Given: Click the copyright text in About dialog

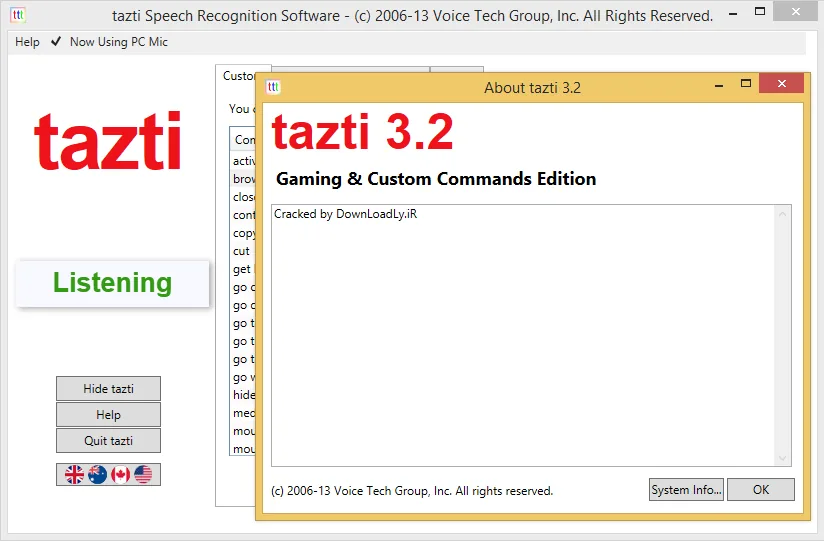Looking at the screenshot, I should point(412,491).
